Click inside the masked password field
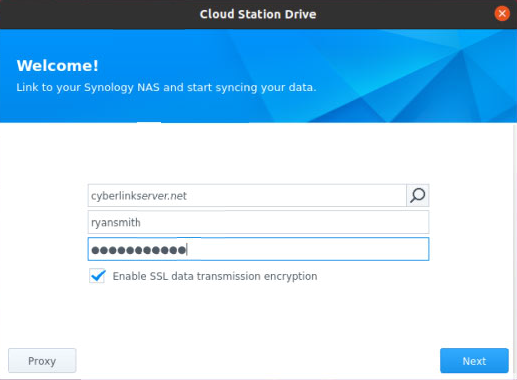 (258, 249)
